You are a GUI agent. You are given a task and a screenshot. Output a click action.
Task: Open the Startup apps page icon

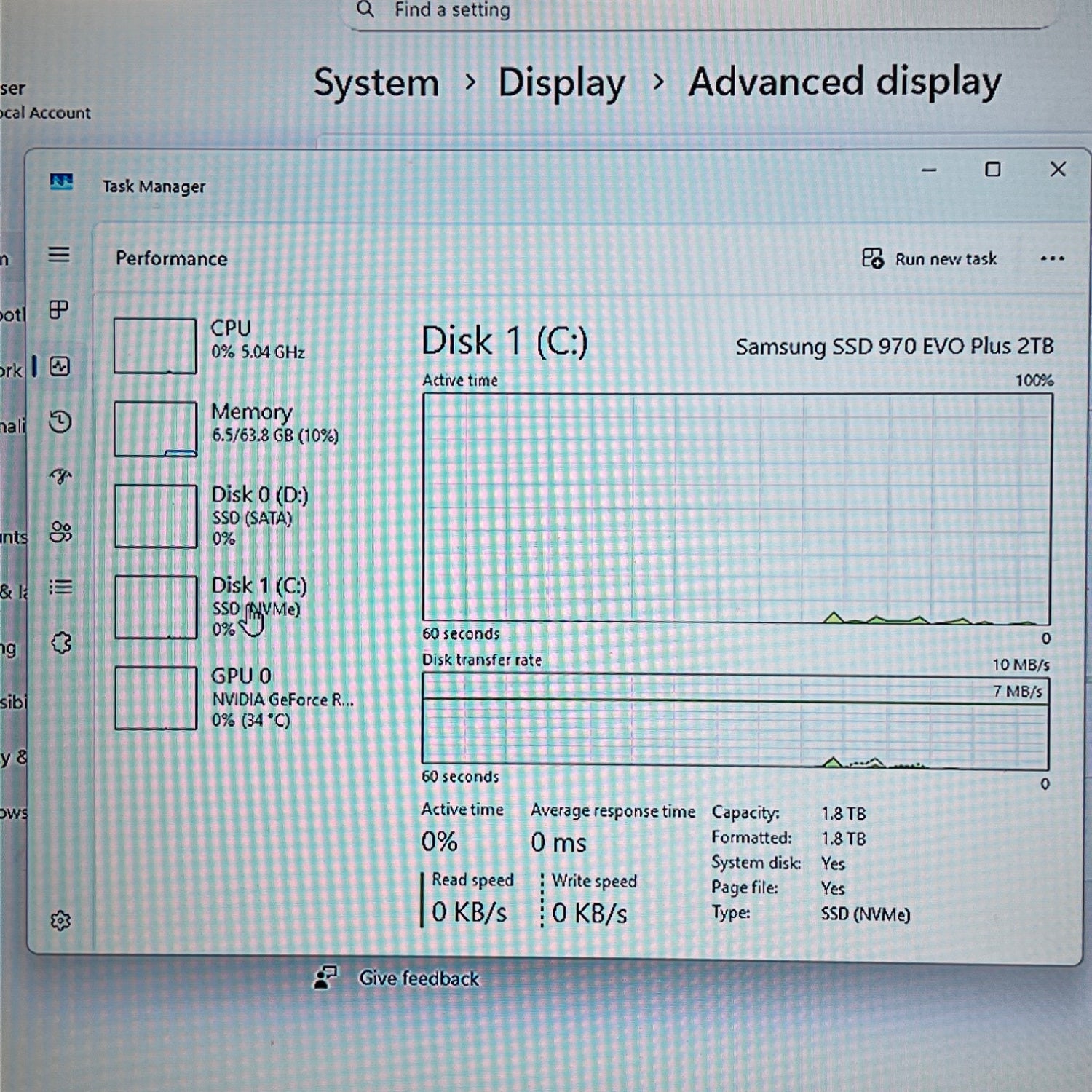(x=60, y=477)
